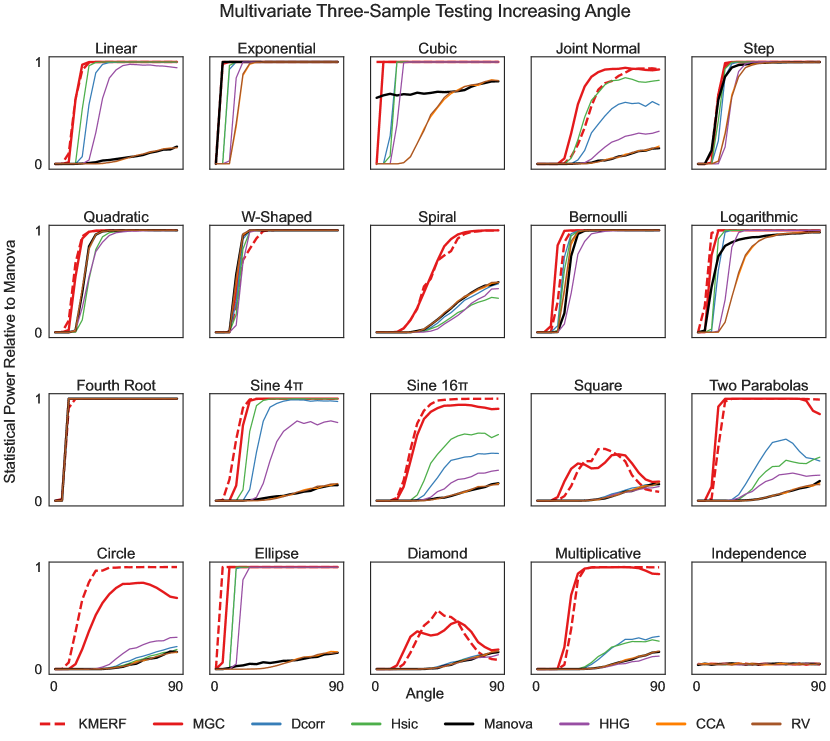This screenshot has height=741, width=830.
Task: Click the Linear subplot title
Action: [116, 48]
